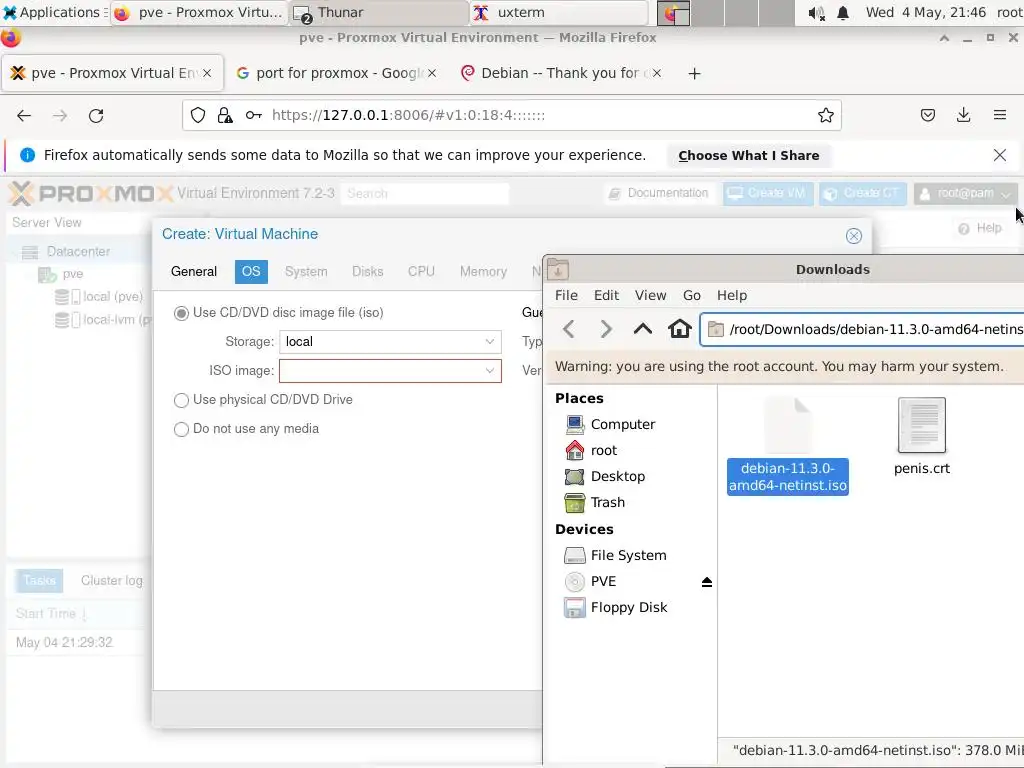Viewport: 1024px width, 768px height.
Task: Bookmark this page with the star icon
Action: click(x=825, y=116)
